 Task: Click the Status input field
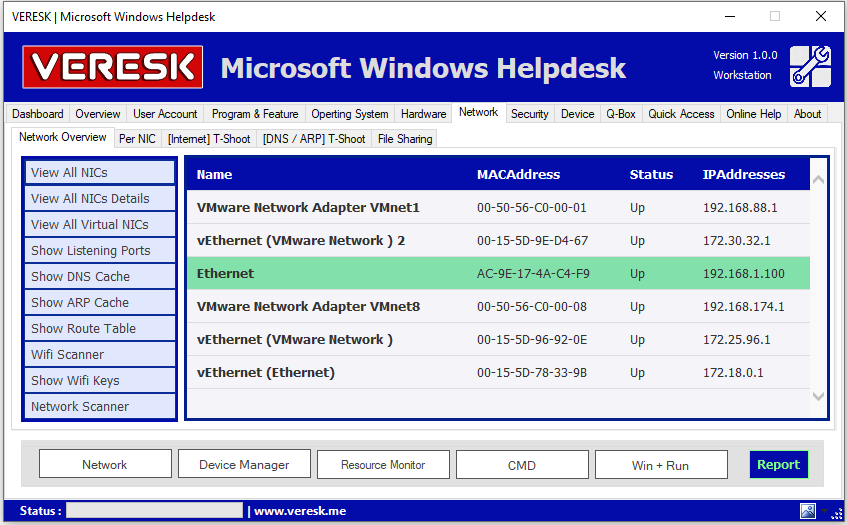[154, 511]
